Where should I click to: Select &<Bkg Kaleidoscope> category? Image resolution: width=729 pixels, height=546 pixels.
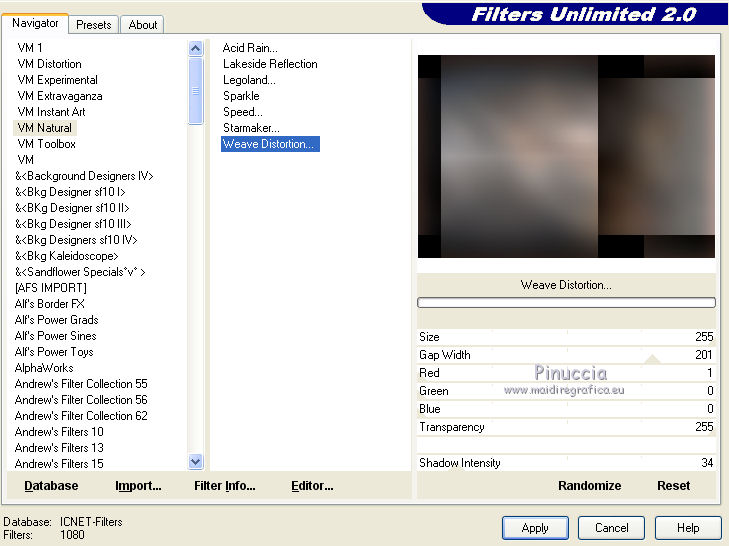pos(66,256)
